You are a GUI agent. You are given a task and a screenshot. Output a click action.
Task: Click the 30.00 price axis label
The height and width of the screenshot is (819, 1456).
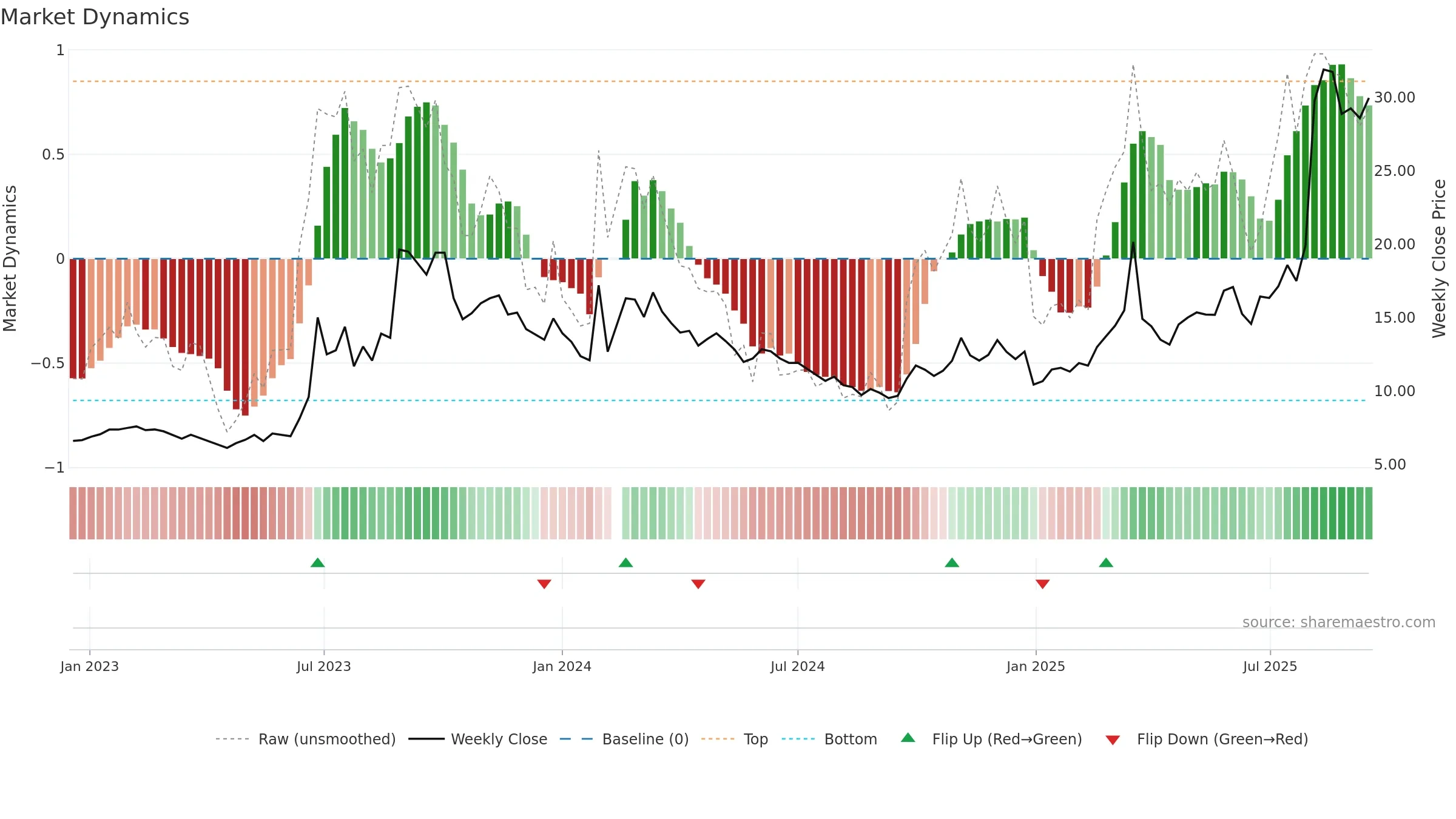tap(1394, 97)
